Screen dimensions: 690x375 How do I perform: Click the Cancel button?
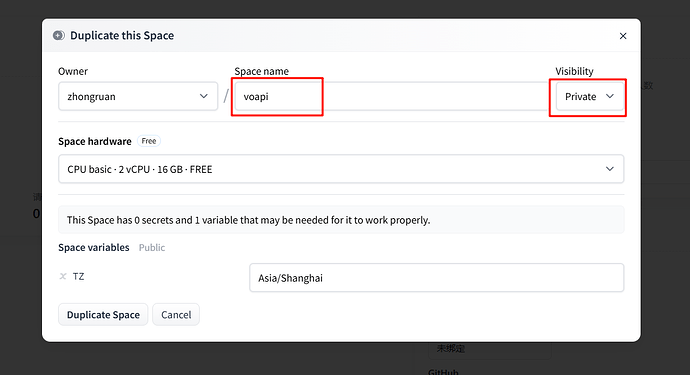(176, 315)
